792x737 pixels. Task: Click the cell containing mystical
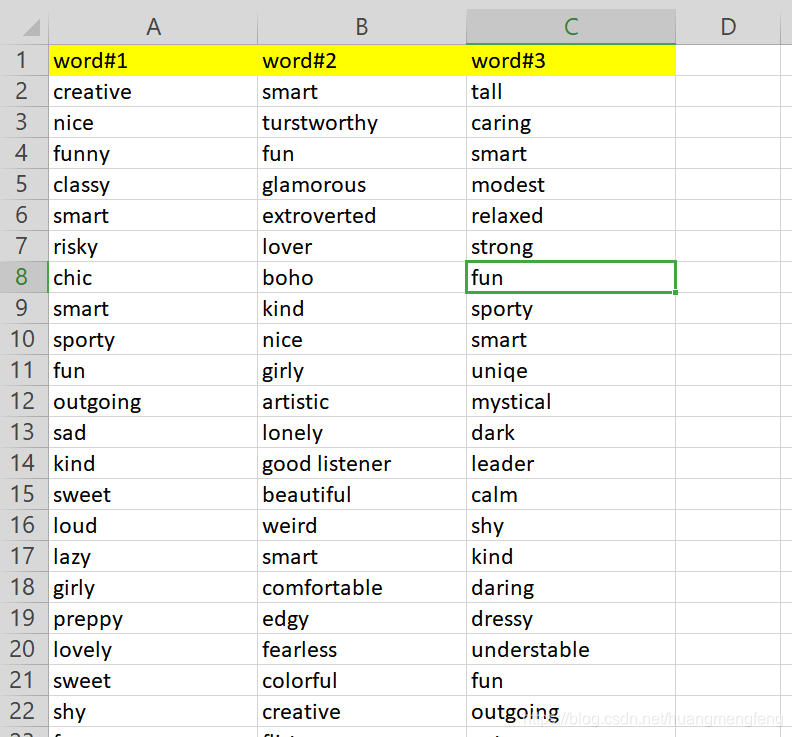pyautogui.click(x=571, y=401)
